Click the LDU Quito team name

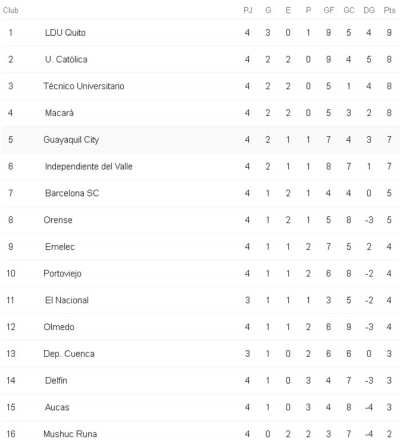(65, 33)
